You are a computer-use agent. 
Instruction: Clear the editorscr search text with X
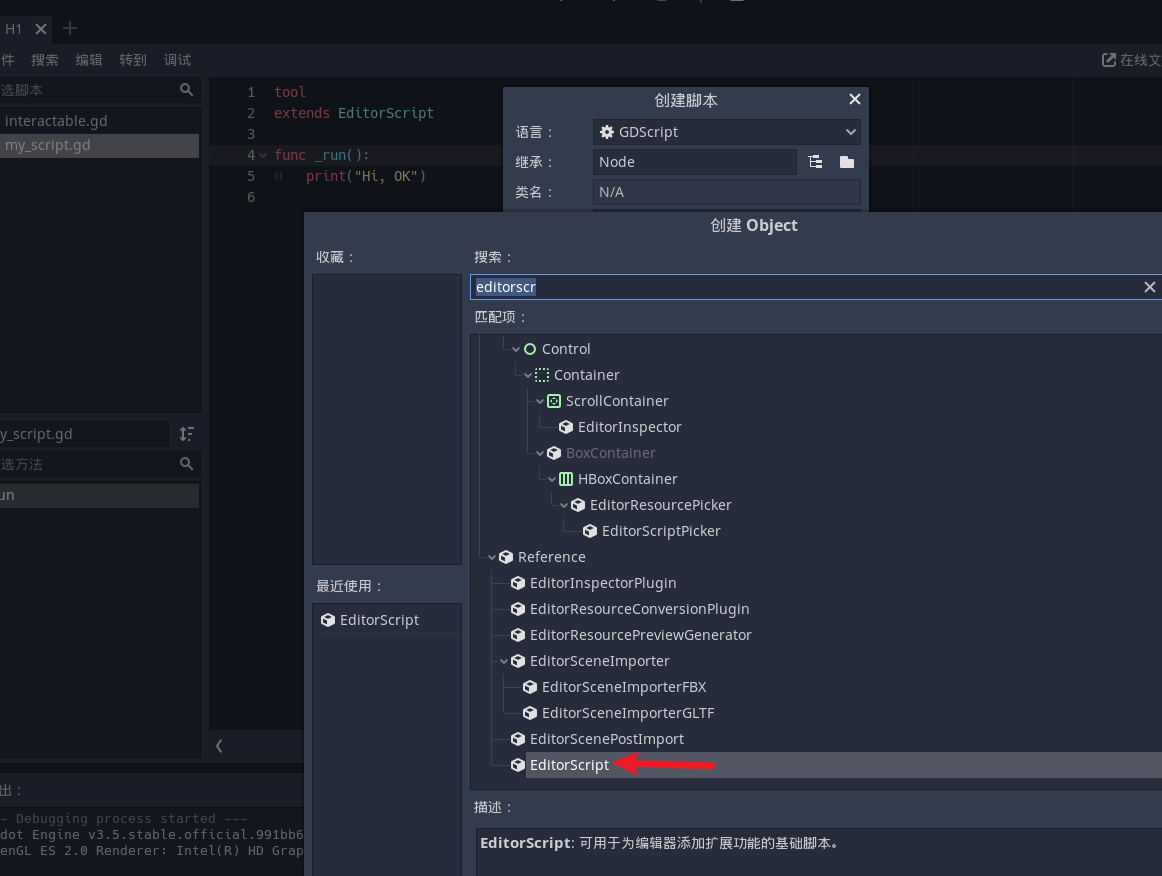point(1149,287)
